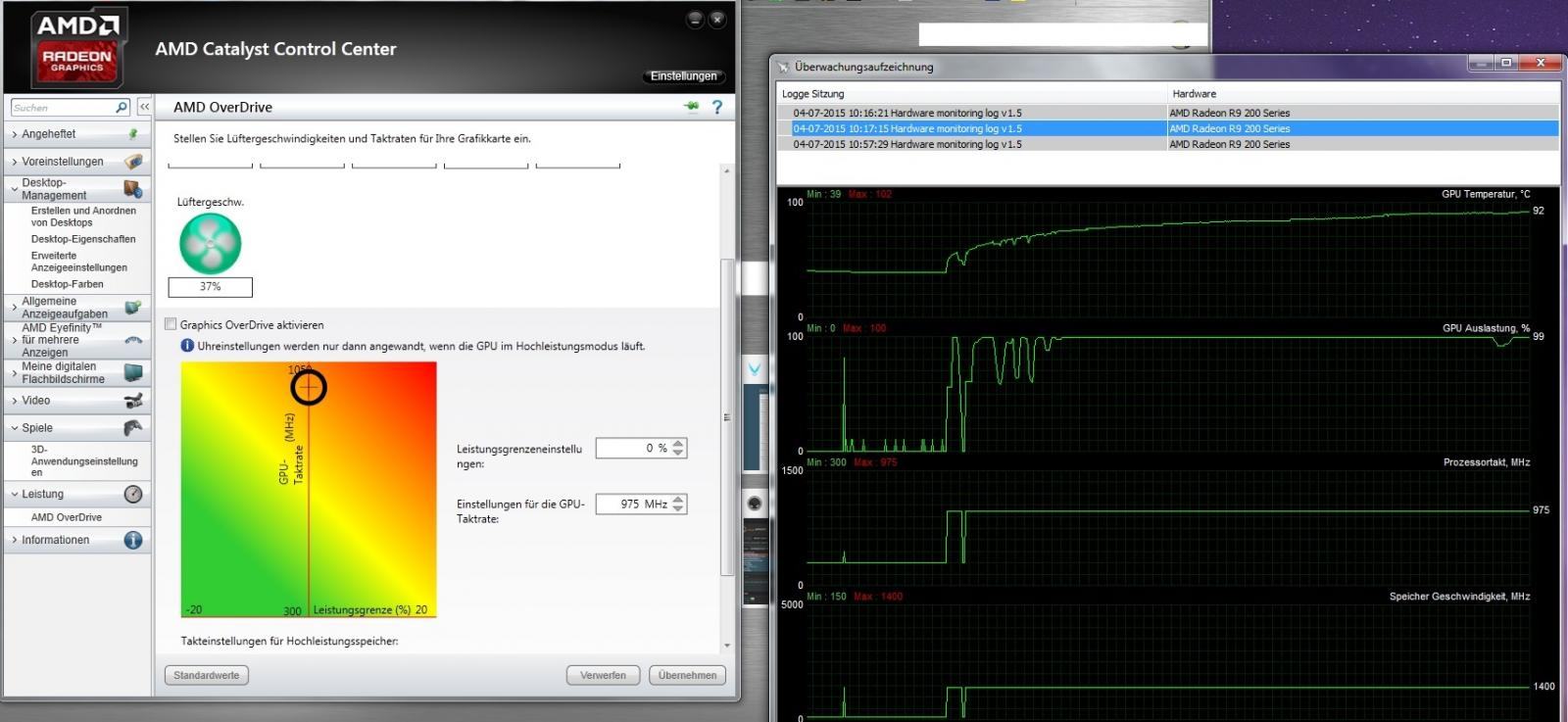Open Erstellen und Anordnen von Desktops
1568x722 pixels.
coord(83,217)
